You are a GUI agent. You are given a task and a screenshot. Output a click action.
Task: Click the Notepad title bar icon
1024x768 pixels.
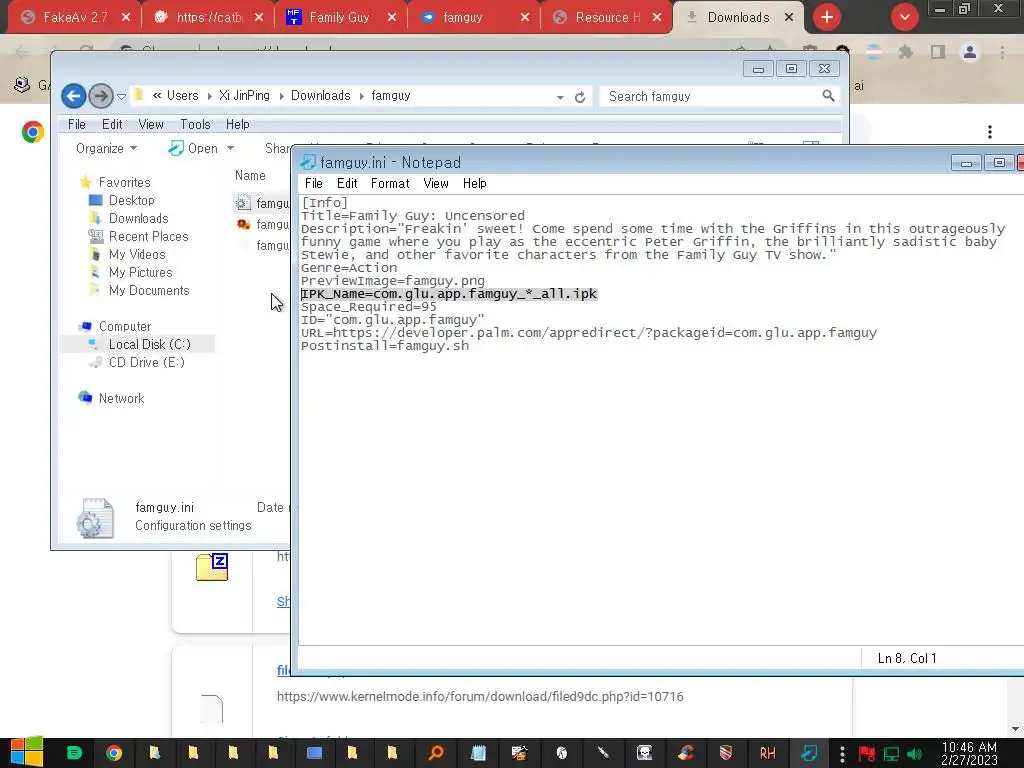(308, 162)
